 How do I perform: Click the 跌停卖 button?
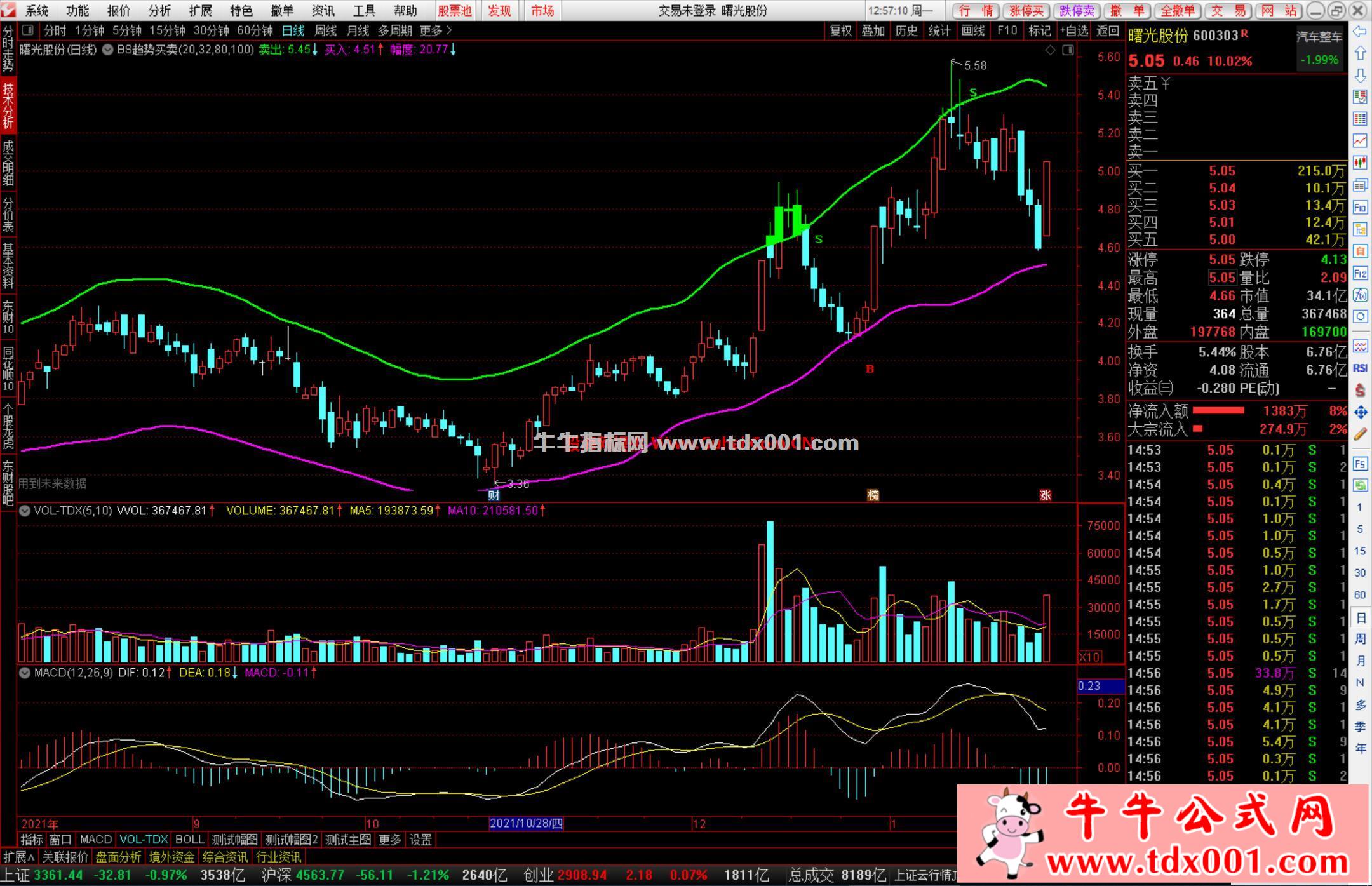(1076, 10)
